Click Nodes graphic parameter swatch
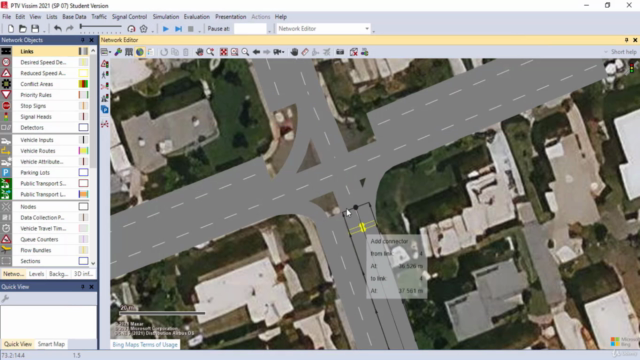The width and height of the screenshot is (640, 360). click(83, 207)
